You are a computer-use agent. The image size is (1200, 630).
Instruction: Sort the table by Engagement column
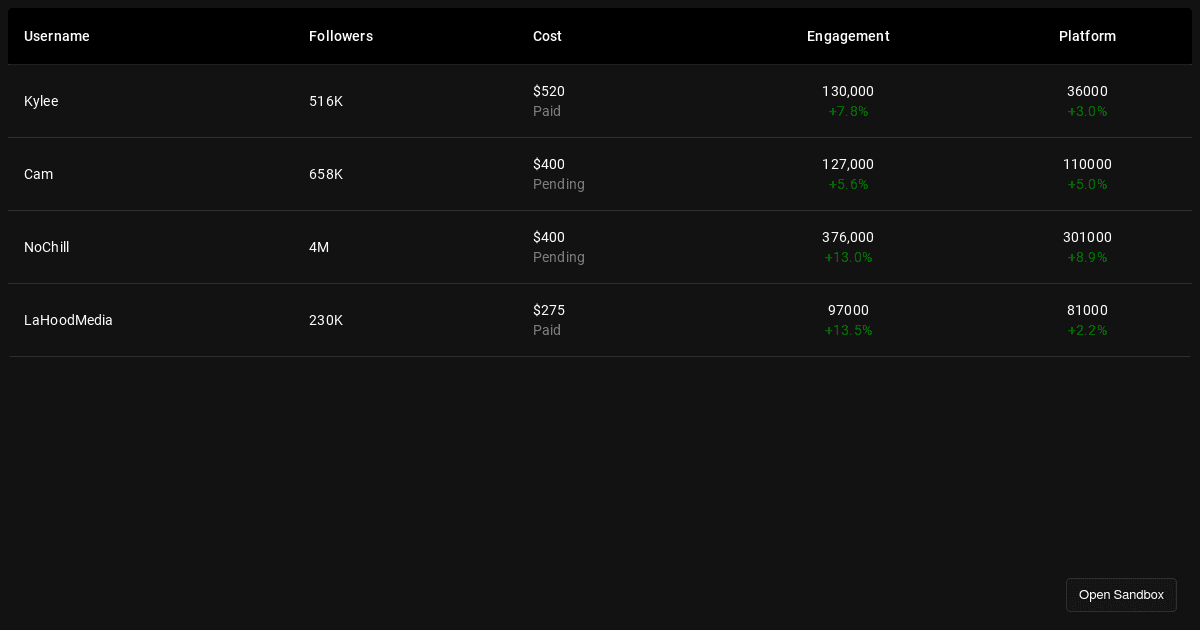(x=848, y=36)
